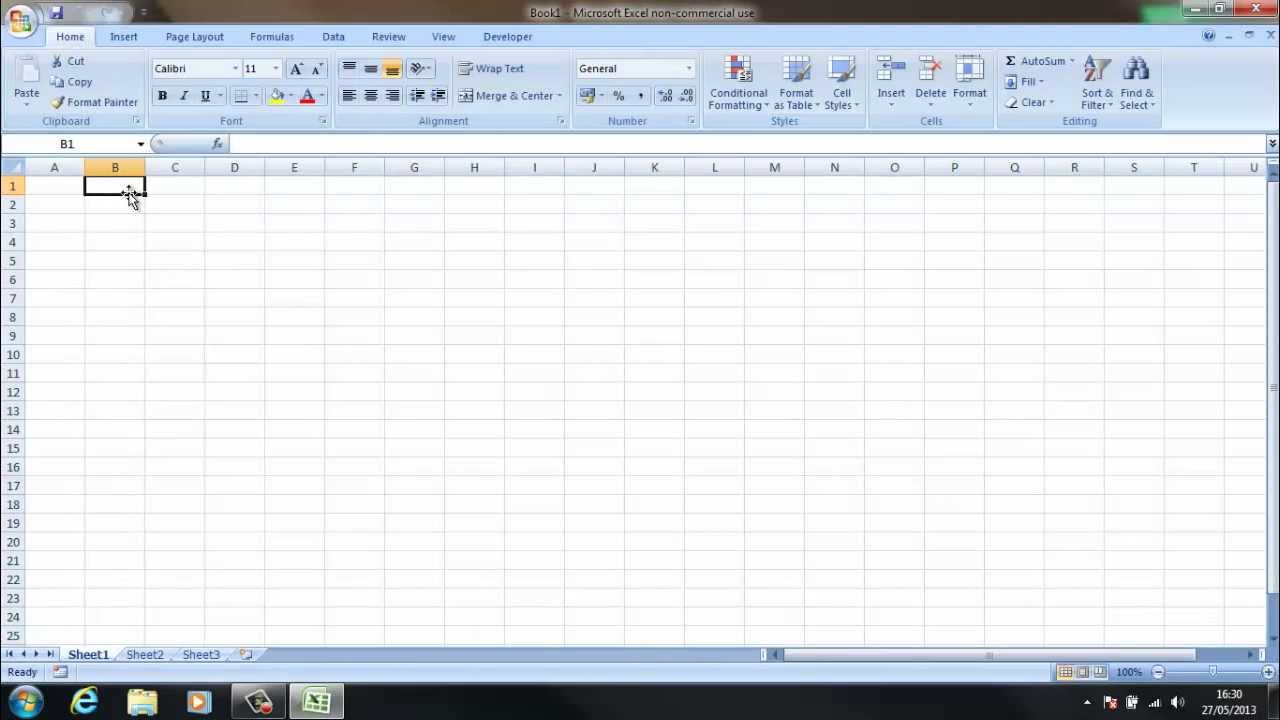Open the General number format dropdown

pyautogui.click(x=689, y=69)
